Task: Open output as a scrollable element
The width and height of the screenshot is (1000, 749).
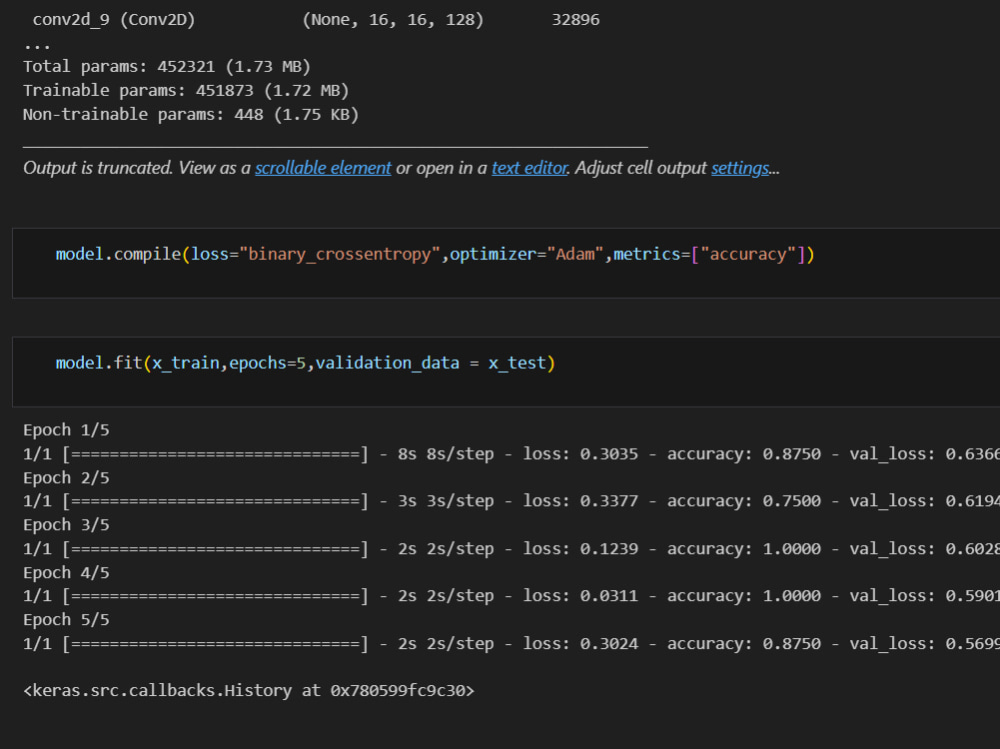Action: (x=322, y=167)
